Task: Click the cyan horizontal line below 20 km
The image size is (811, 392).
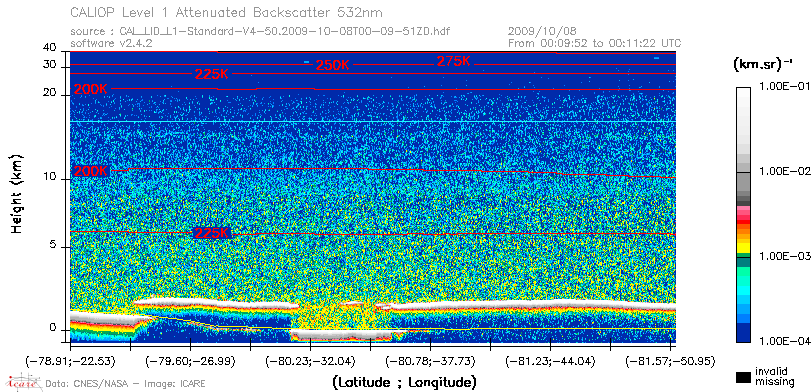Action: tap(373, 122)
